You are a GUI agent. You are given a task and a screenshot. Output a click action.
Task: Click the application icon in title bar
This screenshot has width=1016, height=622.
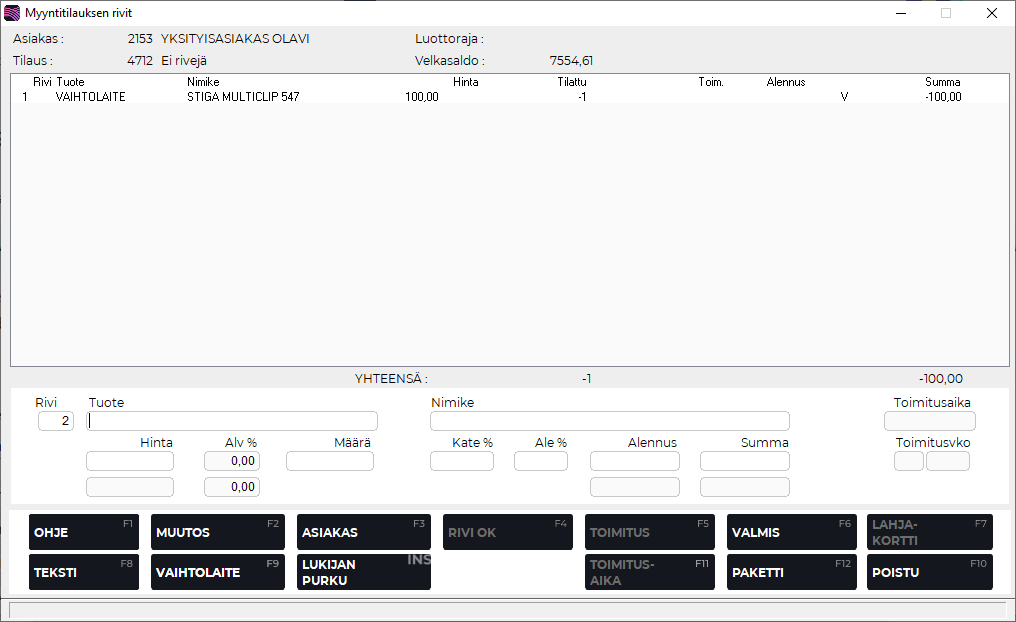pos(12,13)
